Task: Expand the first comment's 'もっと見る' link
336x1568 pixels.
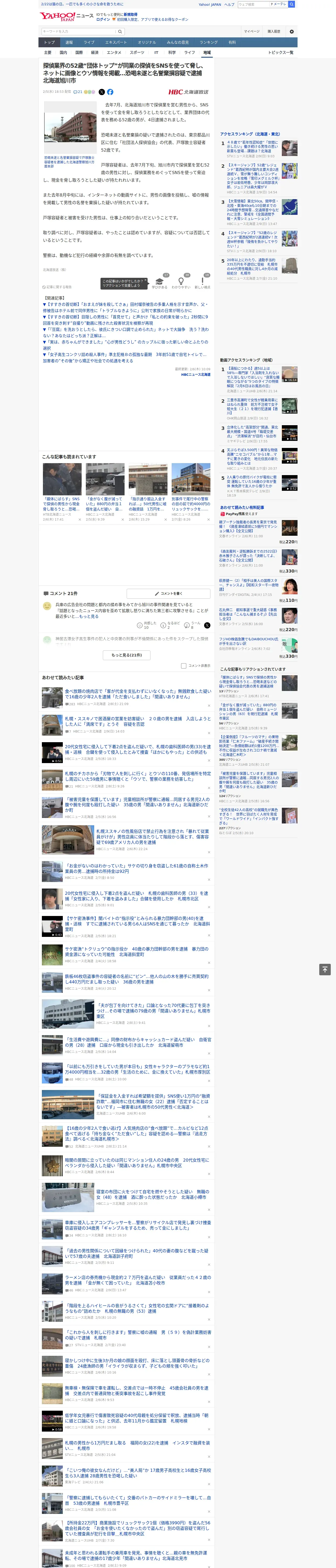Action: tap(88, 616)
